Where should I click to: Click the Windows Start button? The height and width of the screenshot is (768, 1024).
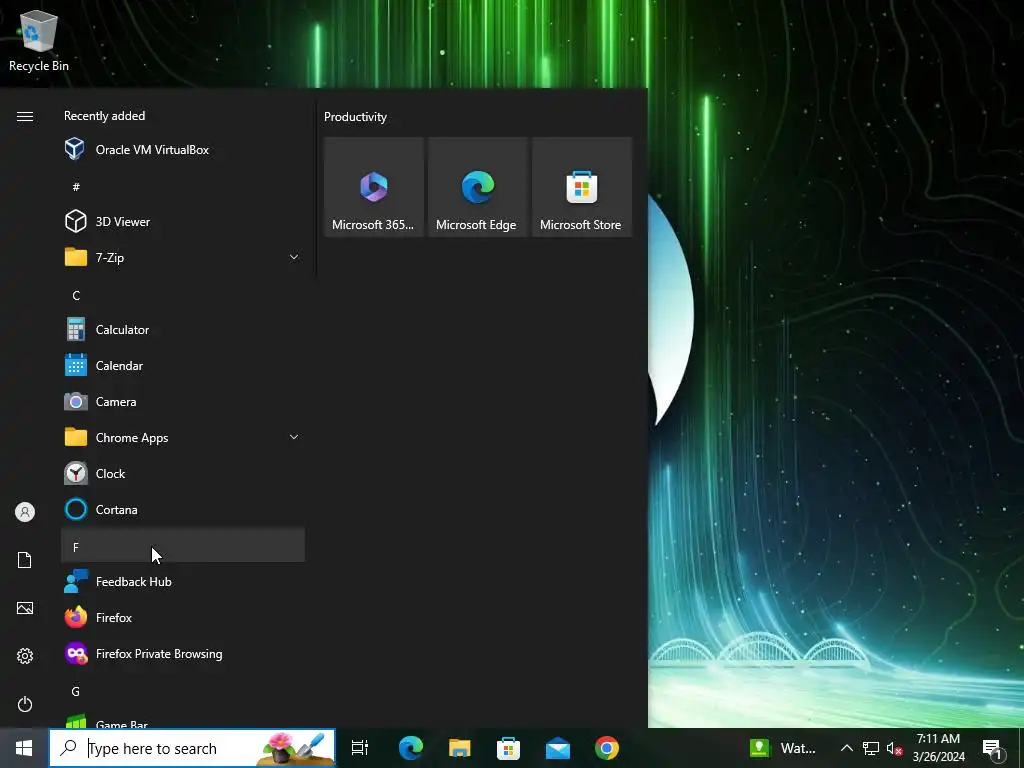pyautogui.click(x=24, y=748)
